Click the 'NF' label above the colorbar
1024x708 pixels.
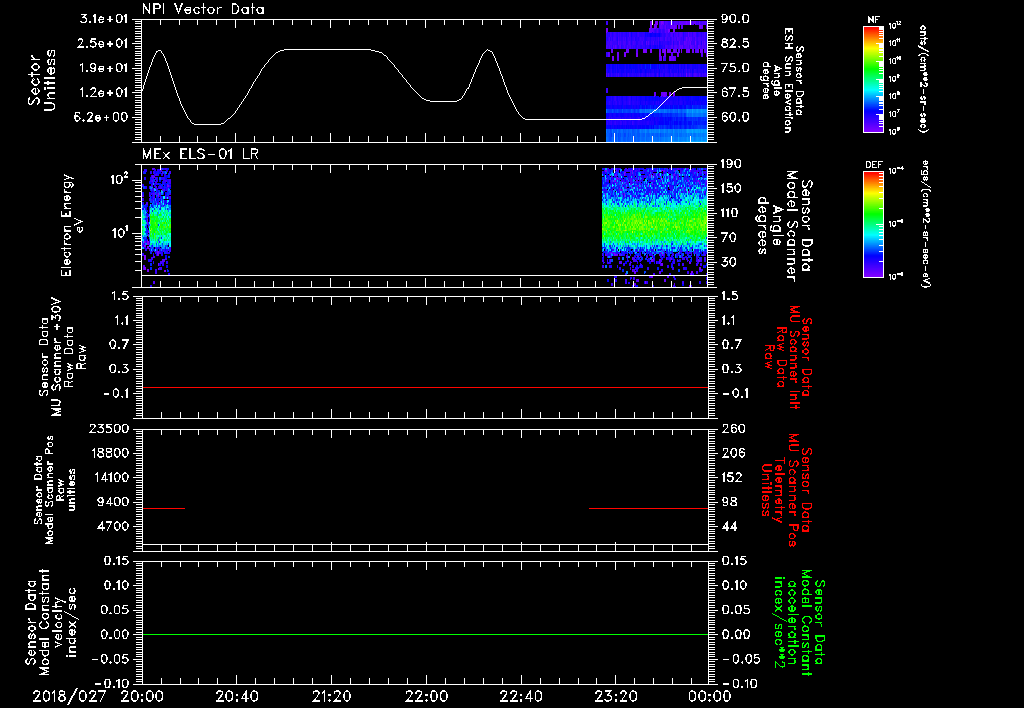[x=873, y=20]
